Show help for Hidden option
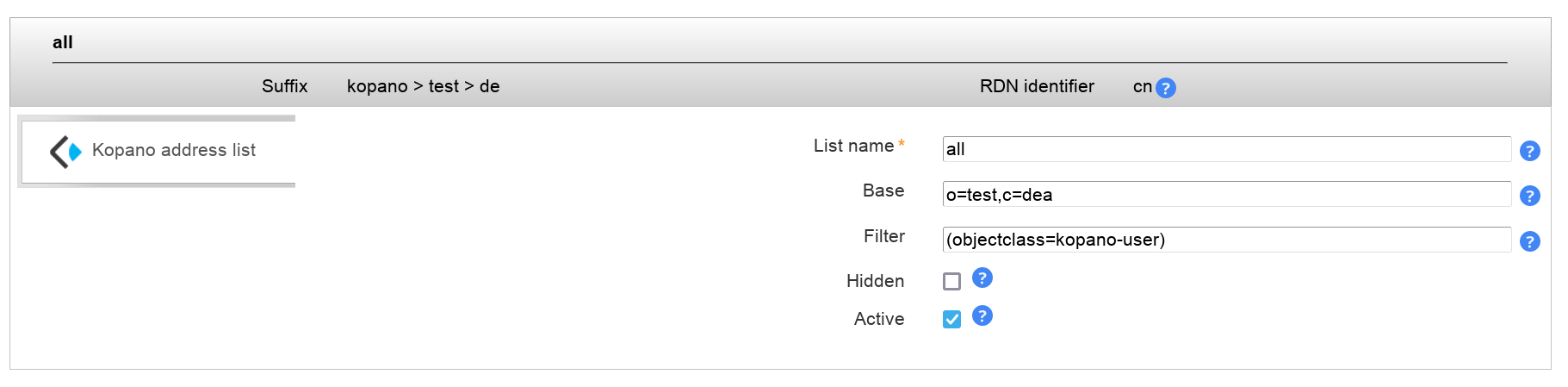 (x=982, y=278)
